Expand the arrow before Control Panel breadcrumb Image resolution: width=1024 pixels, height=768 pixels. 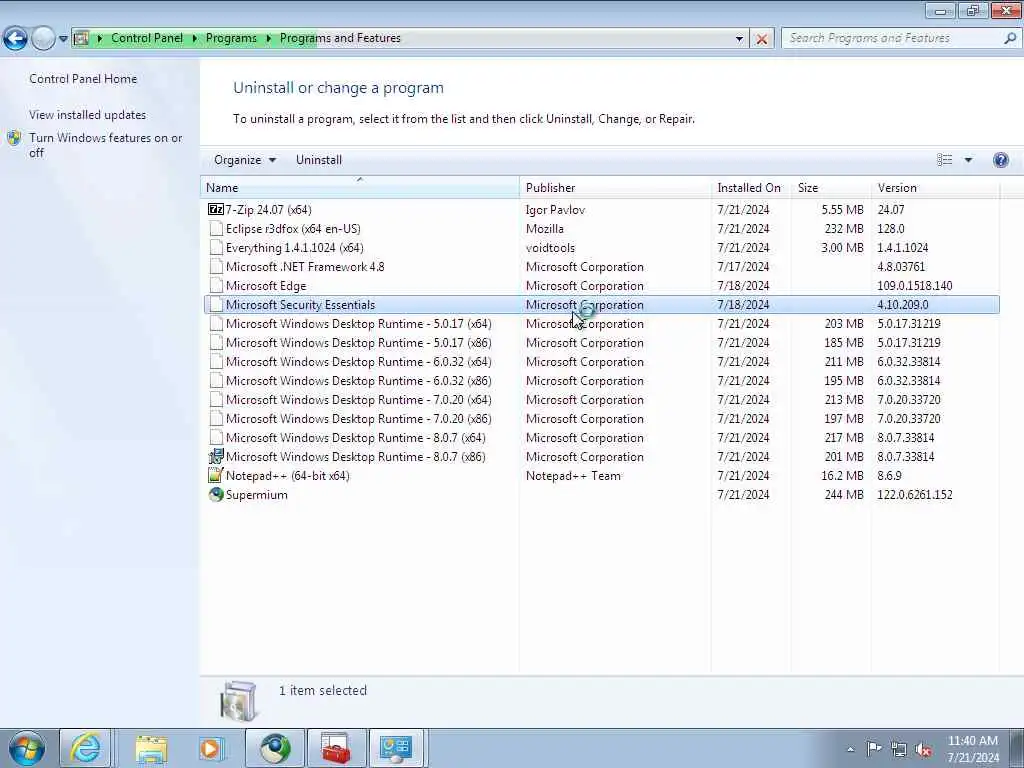pos(100,39)
